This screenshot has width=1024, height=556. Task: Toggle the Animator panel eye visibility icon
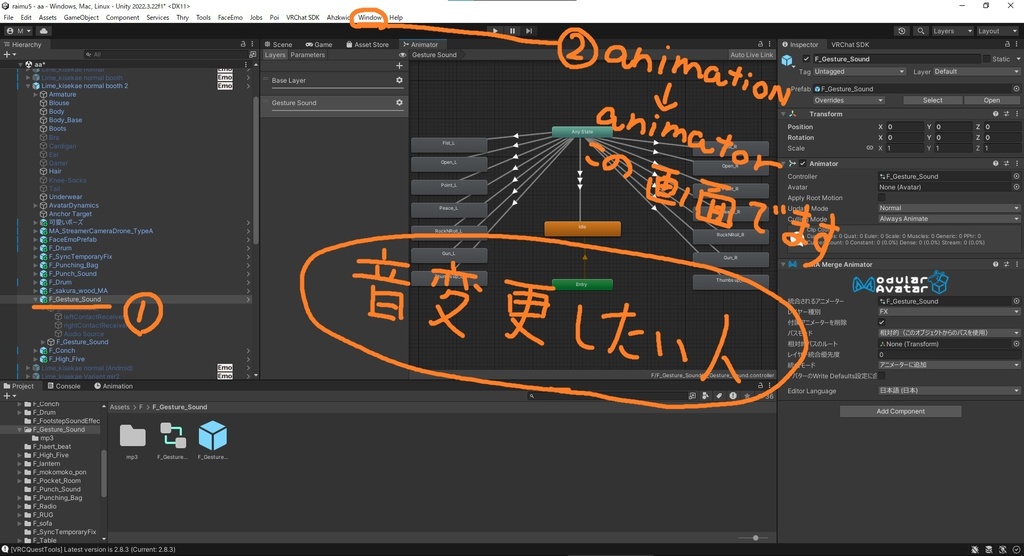pyautogui.click(x=402, y=55)
